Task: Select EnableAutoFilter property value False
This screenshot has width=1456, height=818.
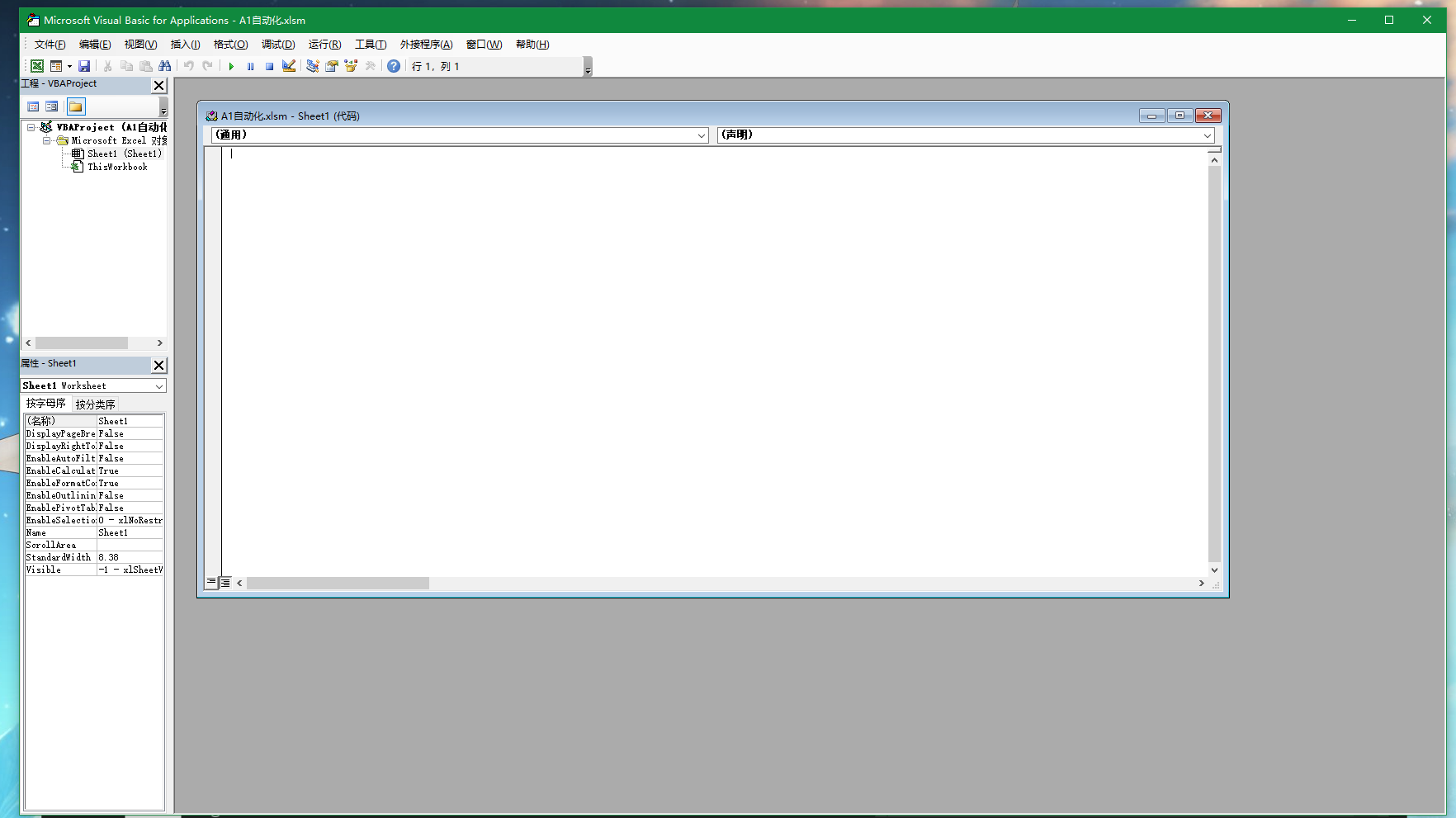Action: pos(130,458)
